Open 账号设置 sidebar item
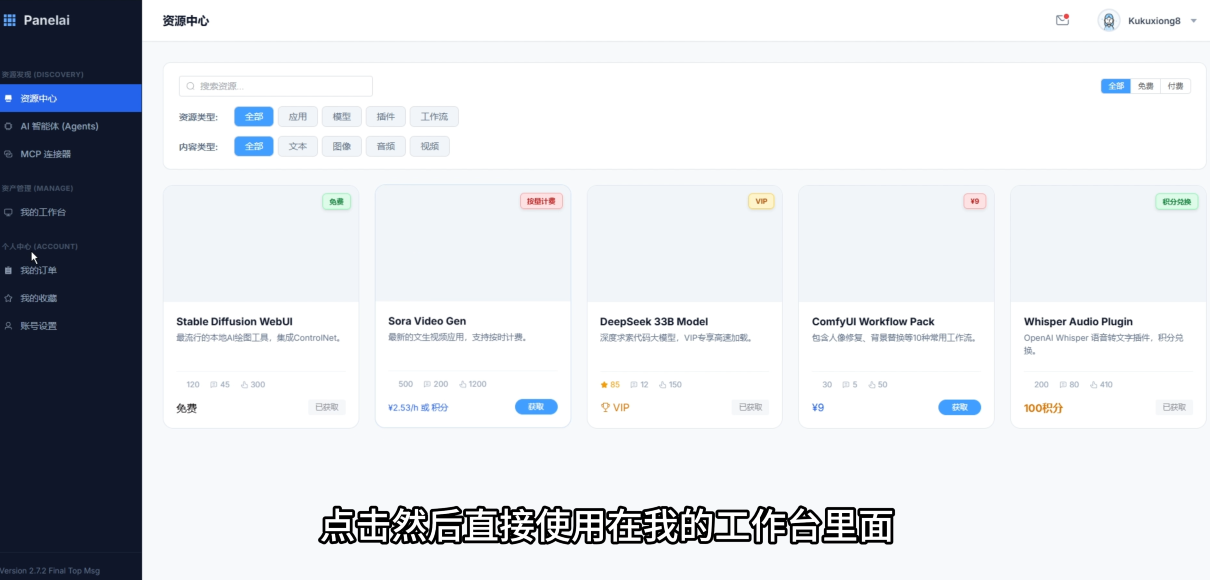The height and width of the screenshot is (580, 1210). [70, 326]
